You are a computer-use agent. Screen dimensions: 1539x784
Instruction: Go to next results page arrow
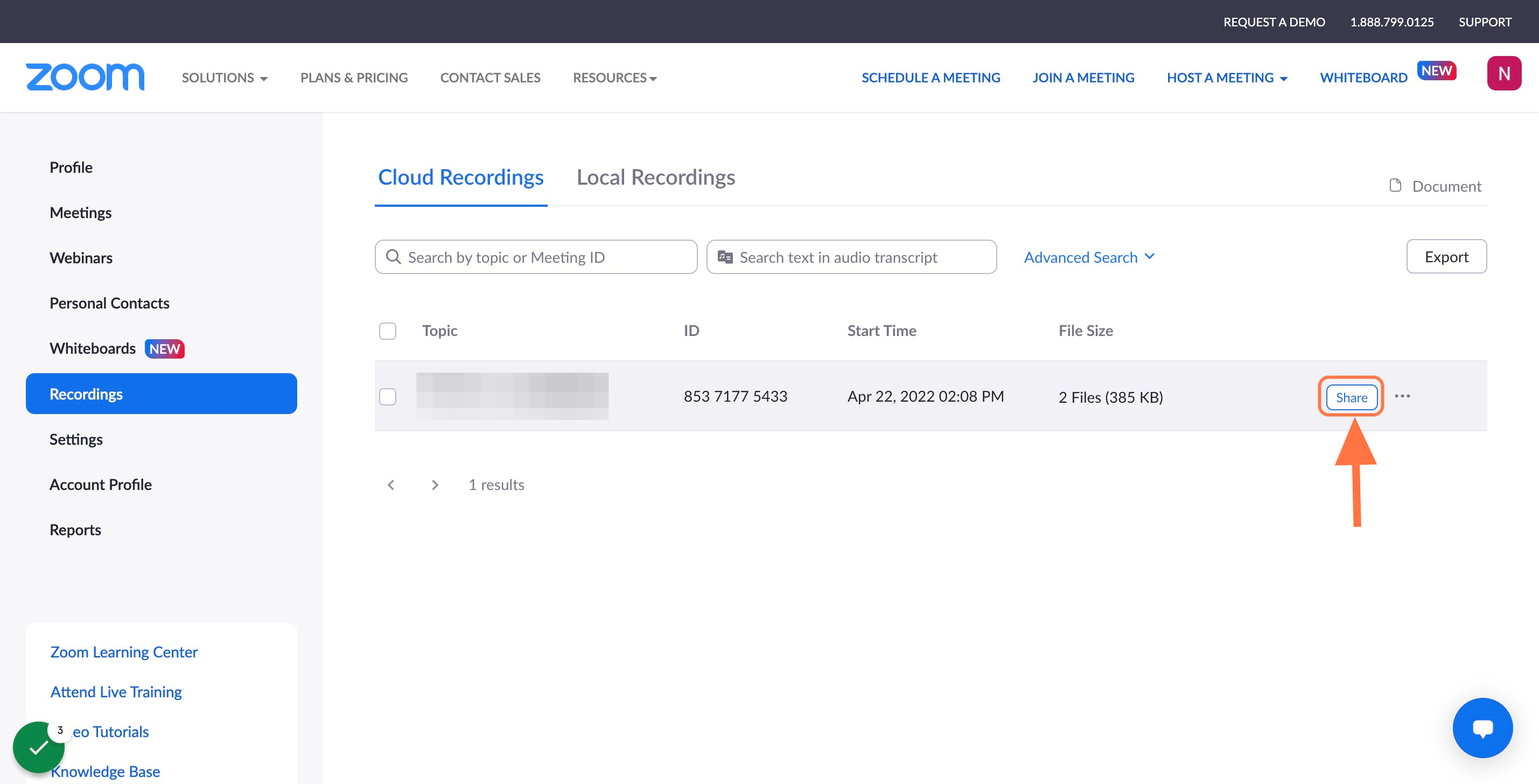coord(435,485)
